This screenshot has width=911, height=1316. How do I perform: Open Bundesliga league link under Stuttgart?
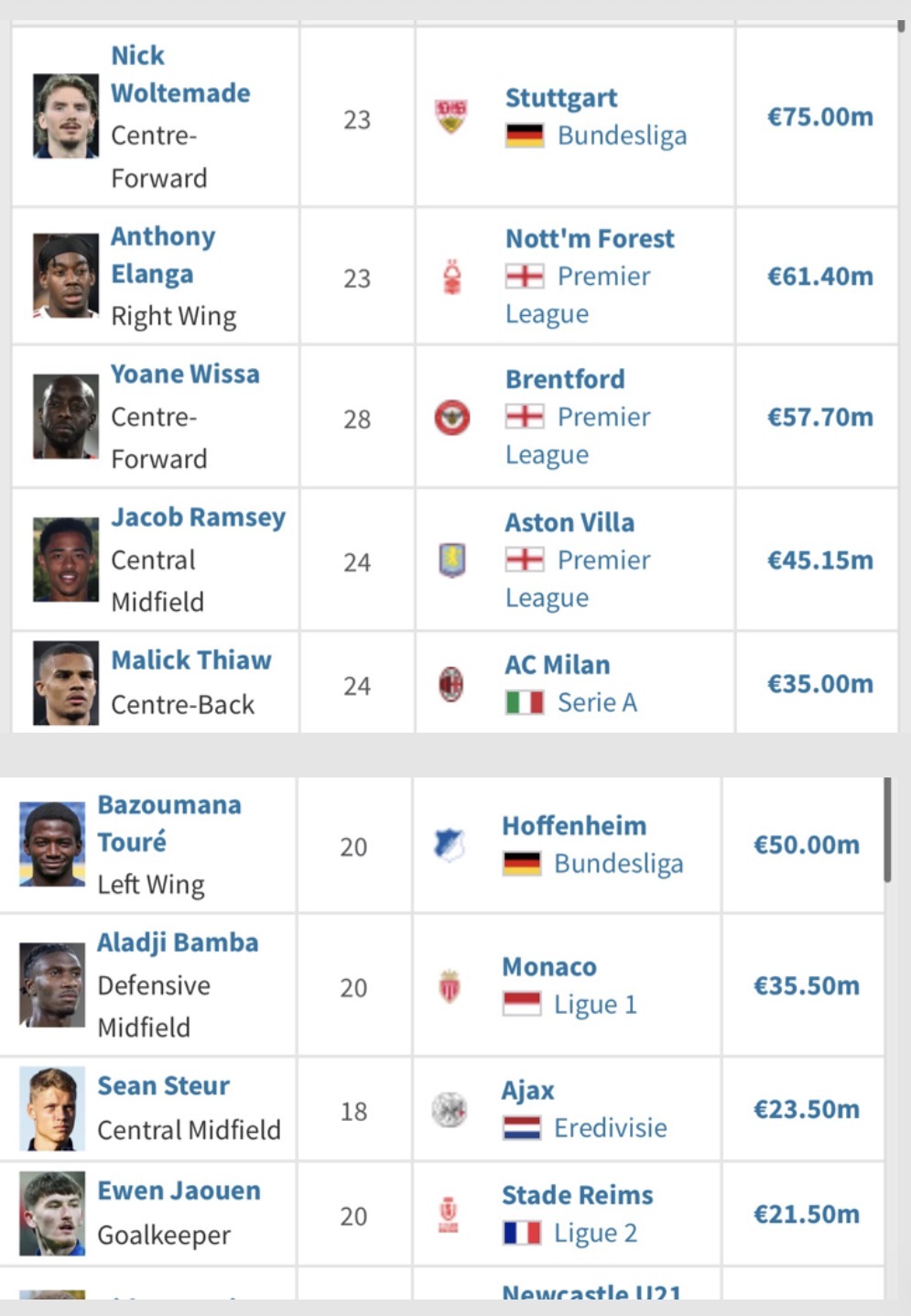point(622,136)
